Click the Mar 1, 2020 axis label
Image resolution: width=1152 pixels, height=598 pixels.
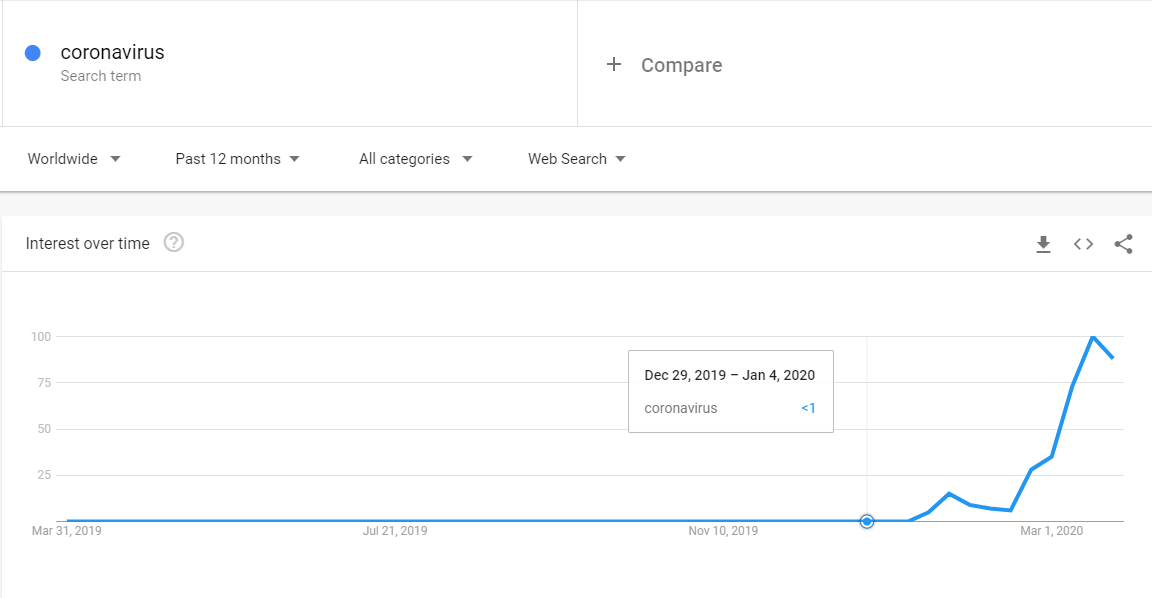[x=1051, y=531]
